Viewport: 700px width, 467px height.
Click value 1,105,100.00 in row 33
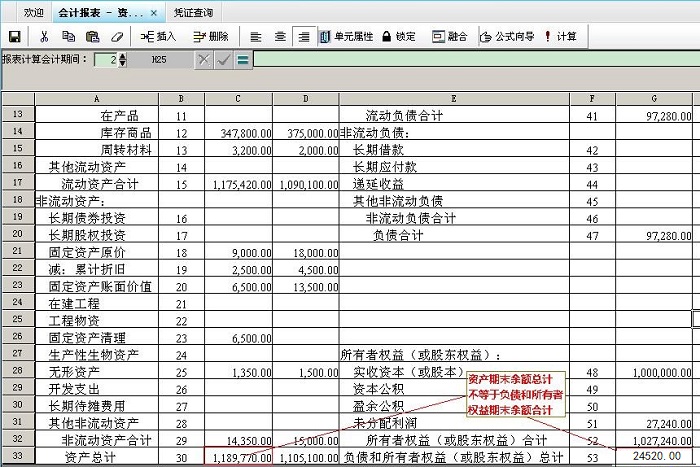click(x=306, y=458)
